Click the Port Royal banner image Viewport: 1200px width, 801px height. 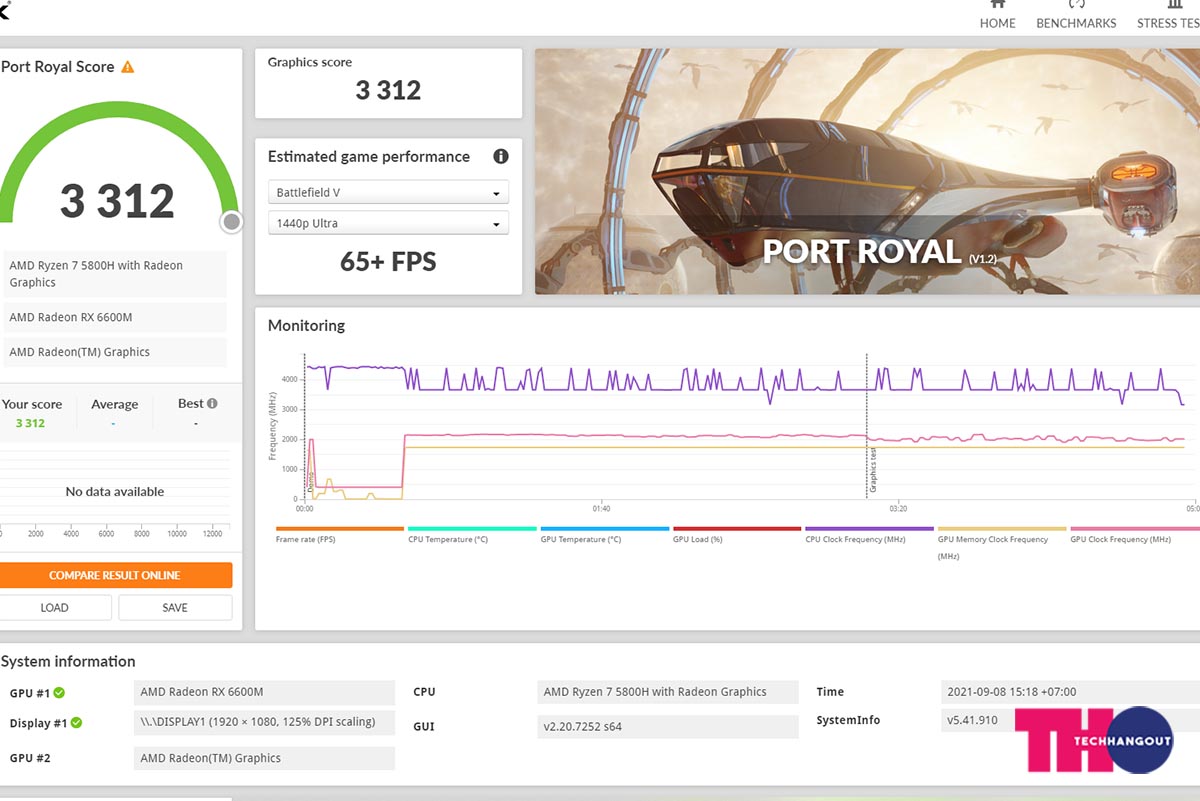click(867, 171)
